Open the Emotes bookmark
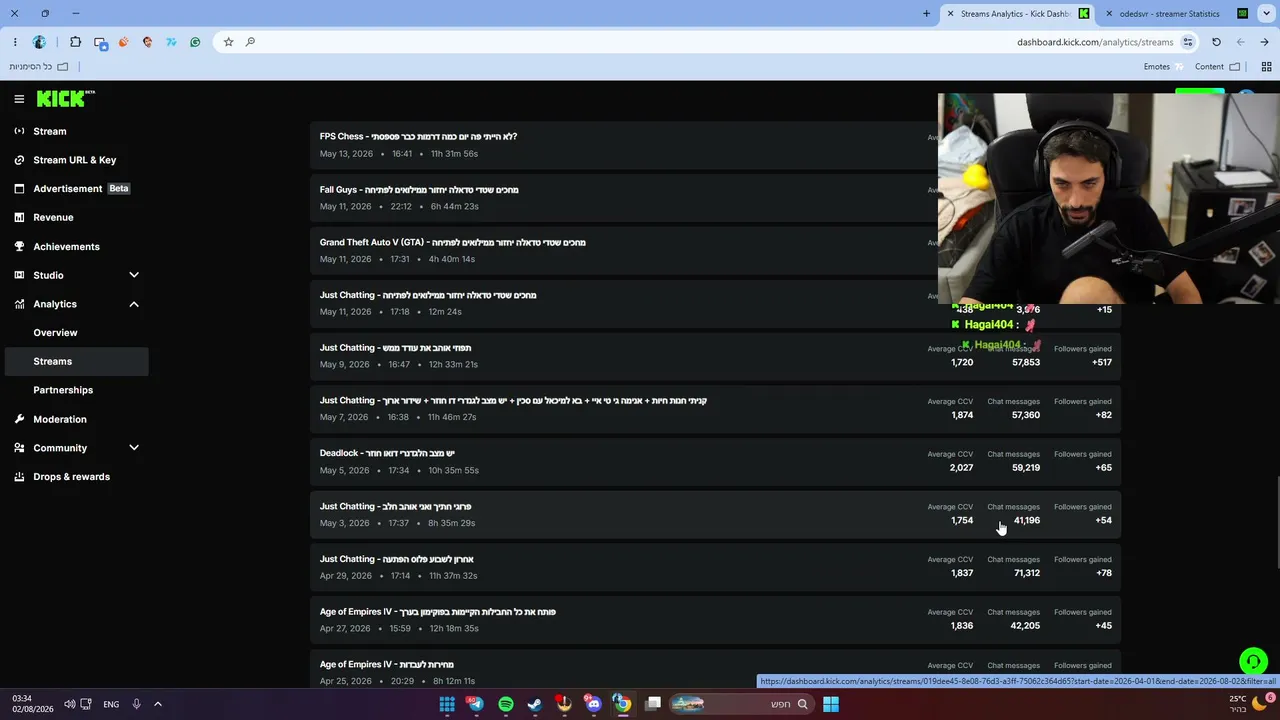This screenshot has height=720, width=1280. pos(1164,67)
